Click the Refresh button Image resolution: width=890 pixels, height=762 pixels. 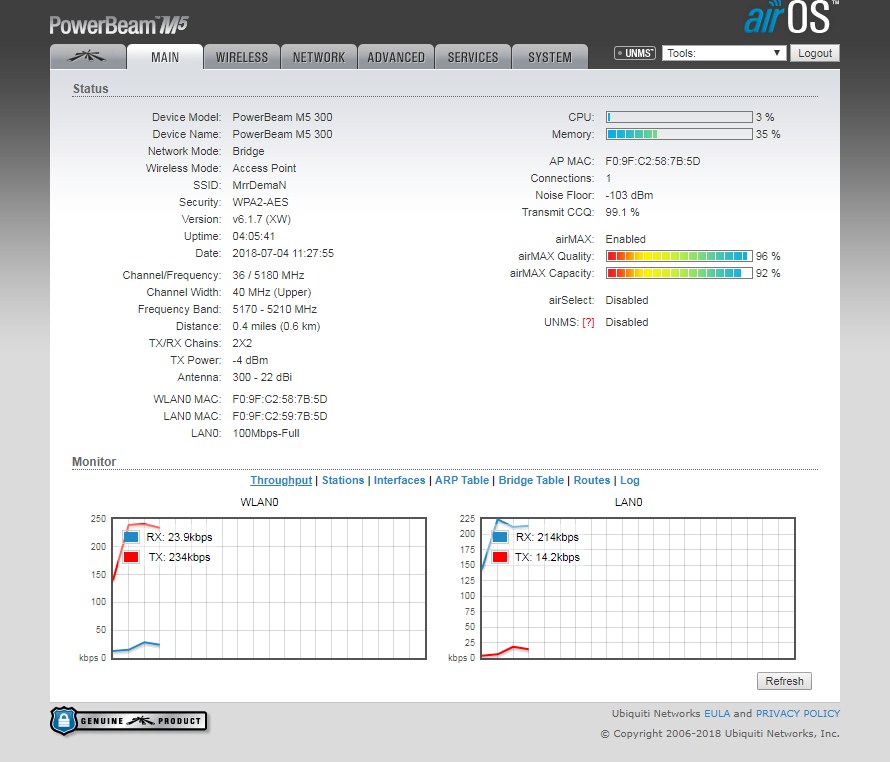click(x=784, y=681)
